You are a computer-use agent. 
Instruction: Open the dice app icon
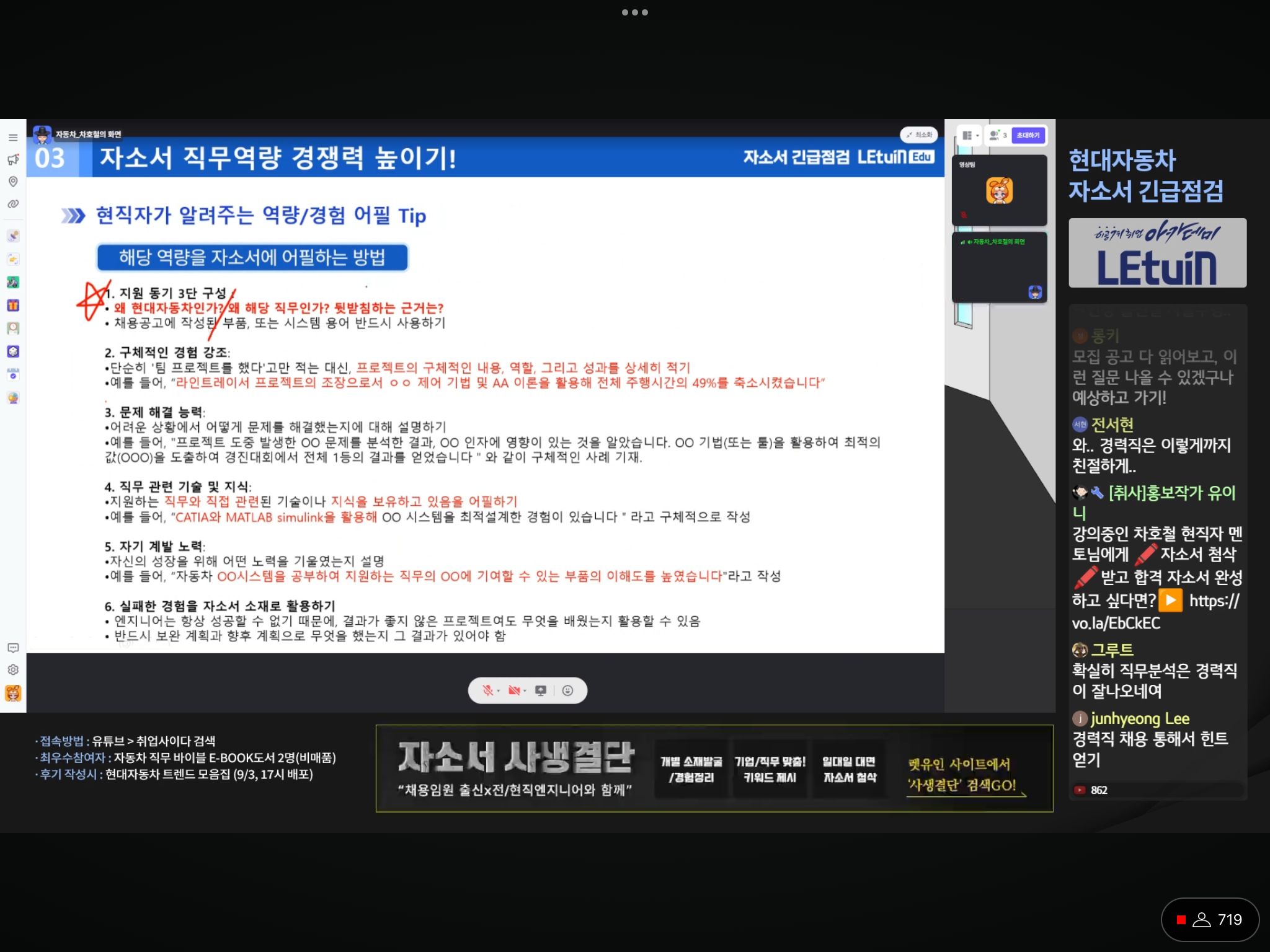(x=13, y=351)
